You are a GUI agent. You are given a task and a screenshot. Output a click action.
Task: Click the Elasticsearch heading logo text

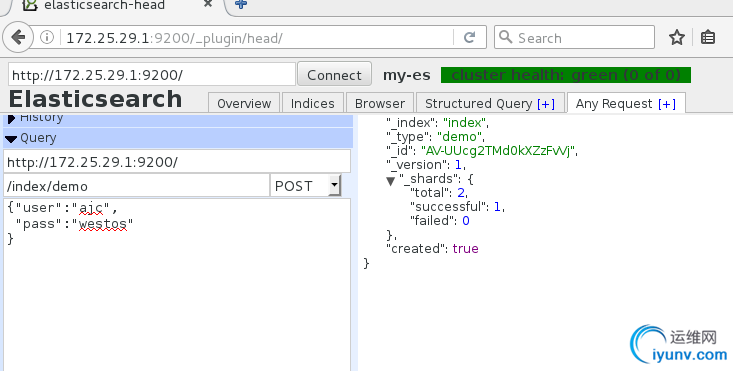[x=95, y=99]
